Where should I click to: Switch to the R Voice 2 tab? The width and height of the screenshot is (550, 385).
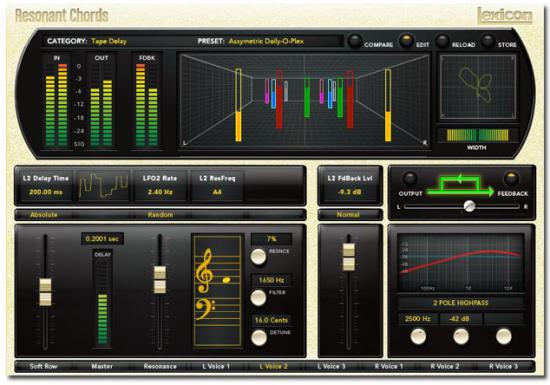point(445,366)
